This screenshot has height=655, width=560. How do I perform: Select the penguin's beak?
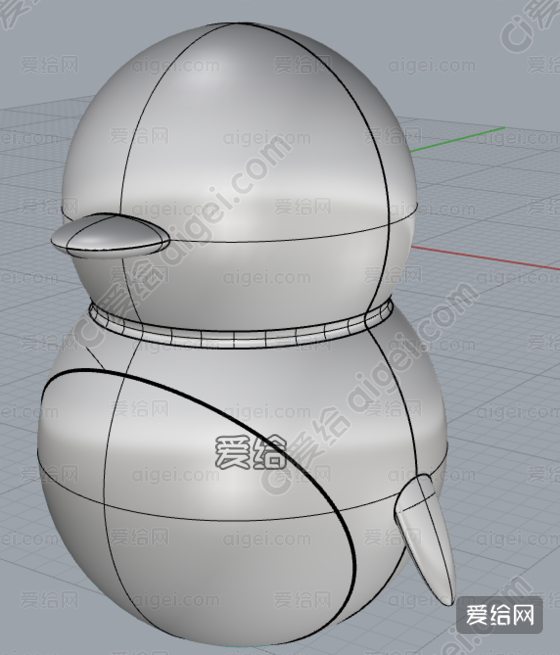click(109, 236)
